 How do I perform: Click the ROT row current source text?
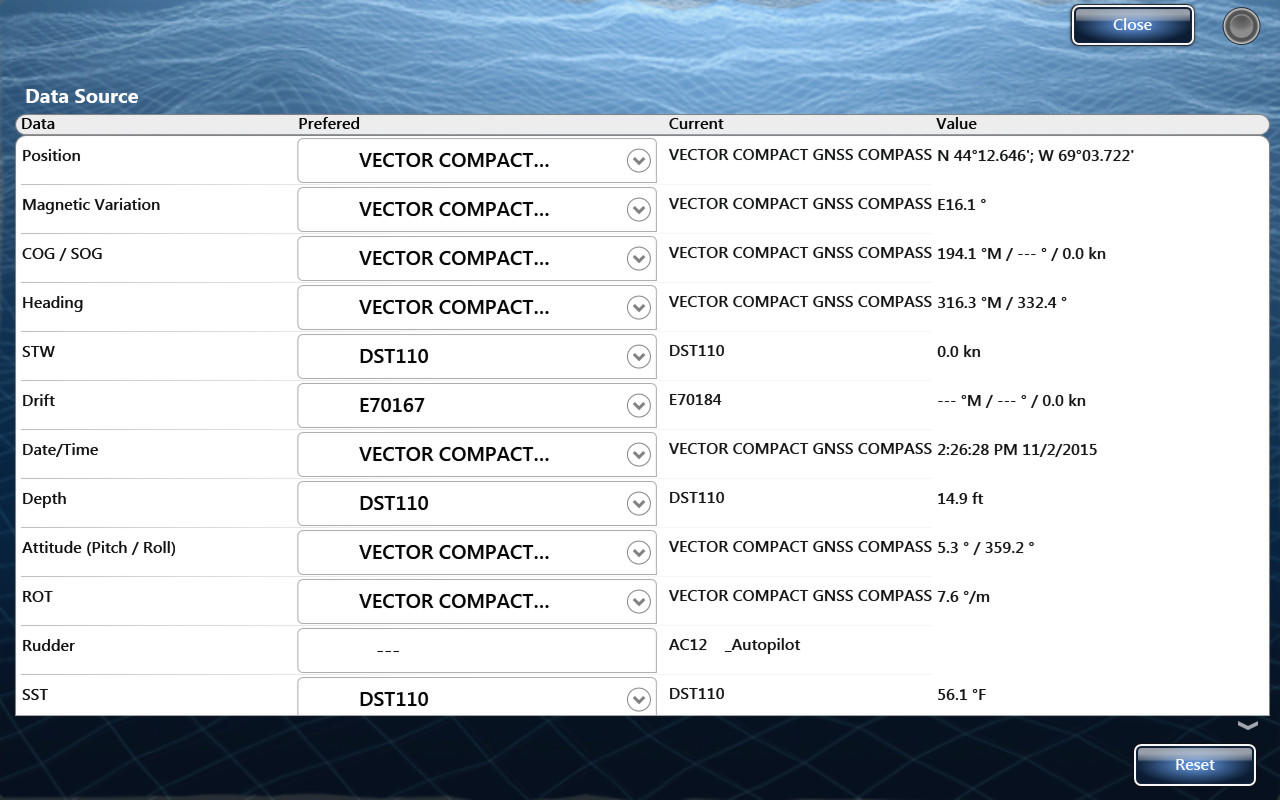tap(800, 595)
